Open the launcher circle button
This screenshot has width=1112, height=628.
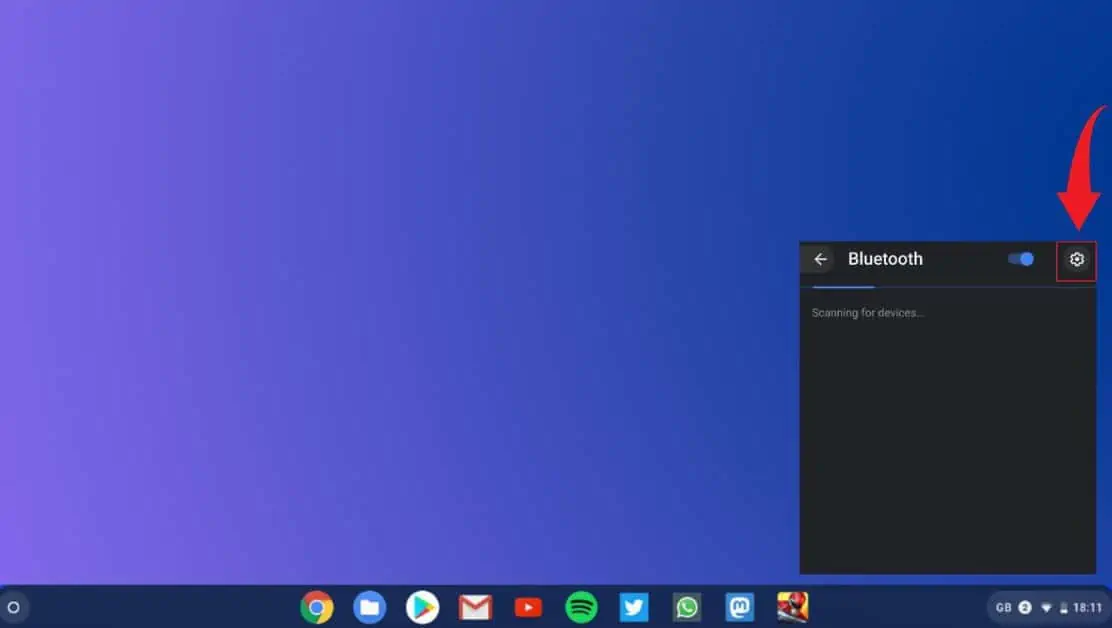pyautogui.click(x=13, y=607)
